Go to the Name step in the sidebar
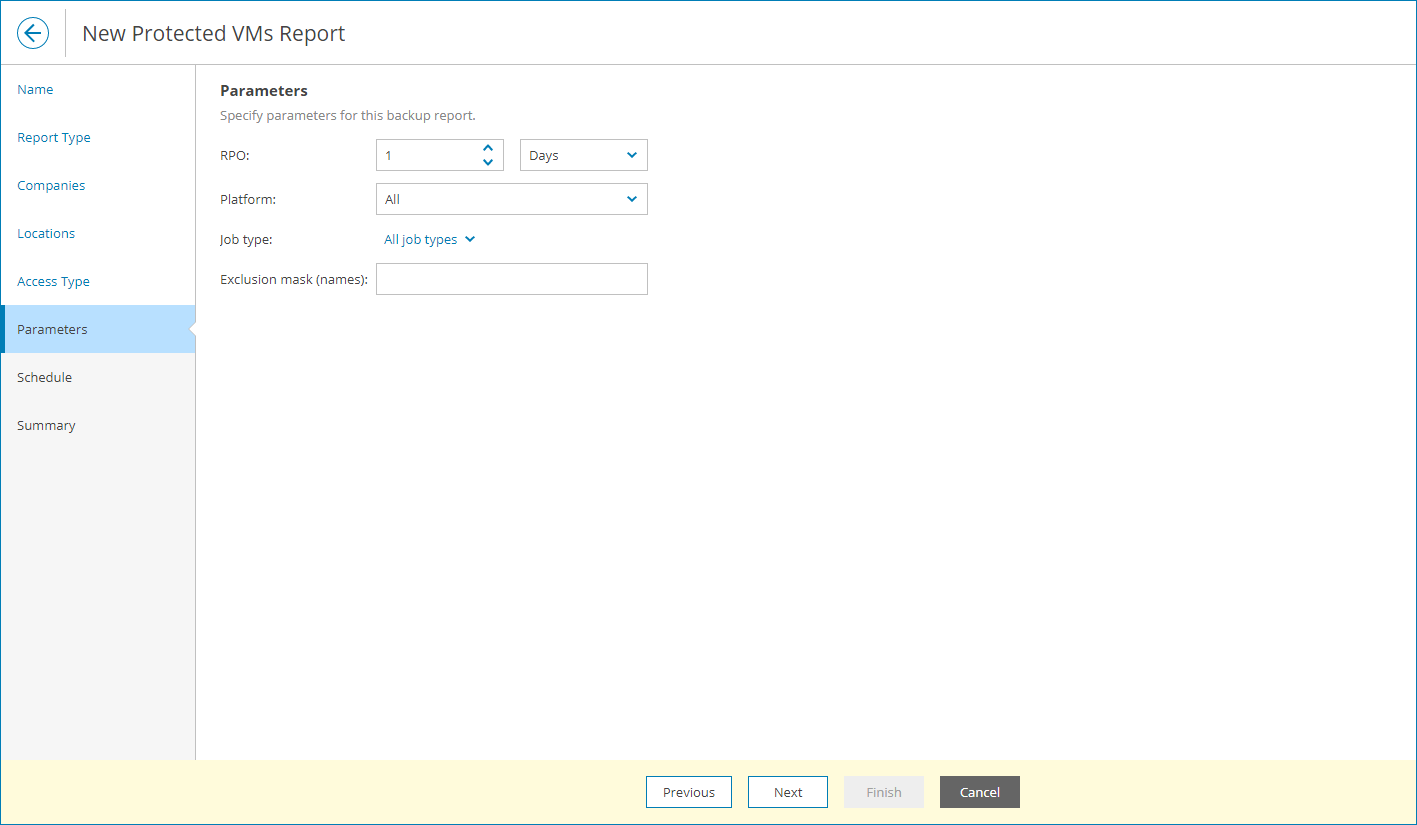The width and height of the screenshot is (1417, 825). [35, 89]
